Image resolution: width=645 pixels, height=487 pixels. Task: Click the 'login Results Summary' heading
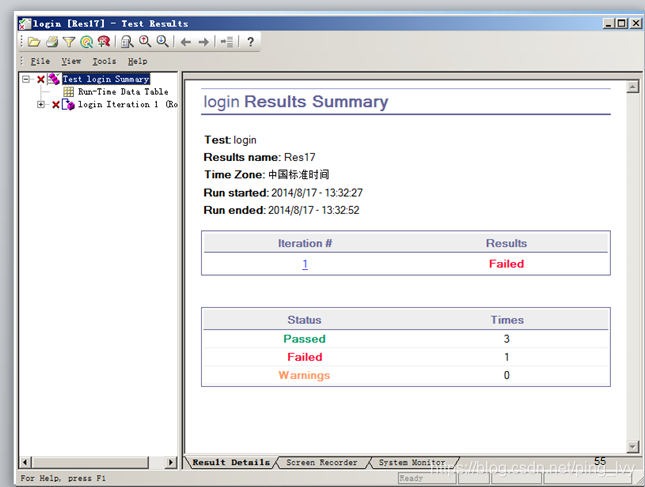[296, 102]
